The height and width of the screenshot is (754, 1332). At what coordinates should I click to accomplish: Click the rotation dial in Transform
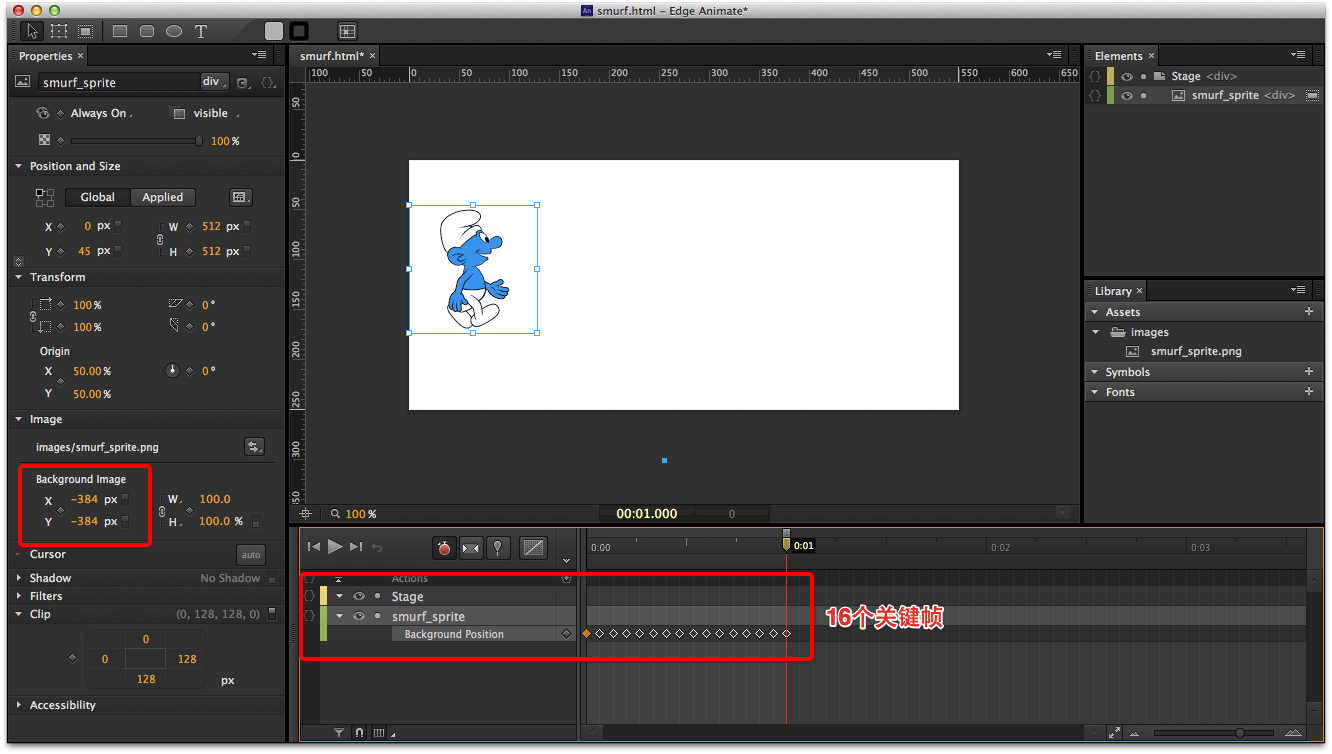pos(172,371)
